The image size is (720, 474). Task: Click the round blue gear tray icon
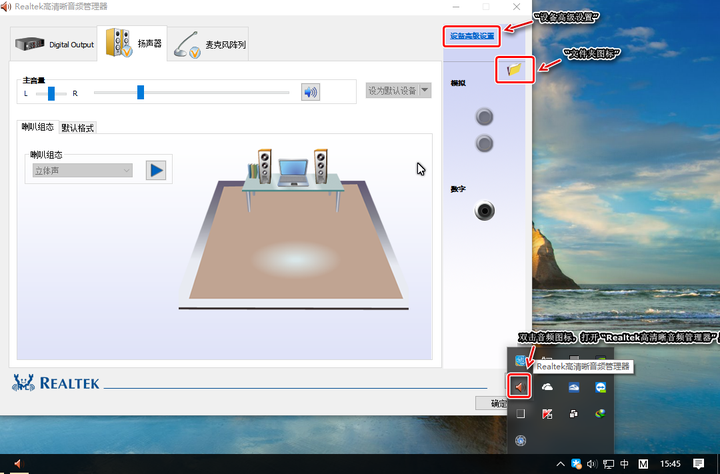(x=520, y=440)
